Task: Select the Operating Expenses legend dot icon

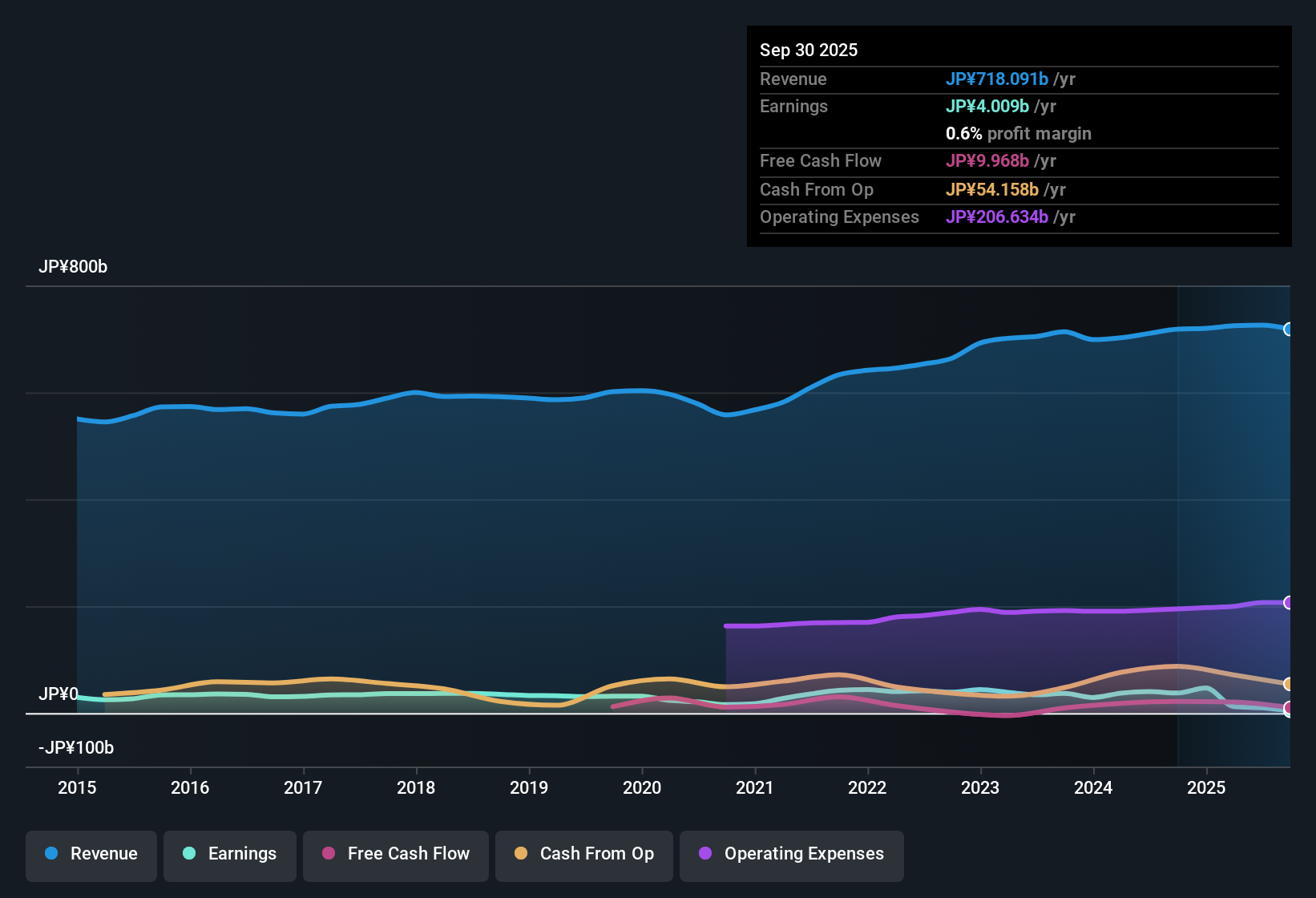Action: click(x=705, y=854)
